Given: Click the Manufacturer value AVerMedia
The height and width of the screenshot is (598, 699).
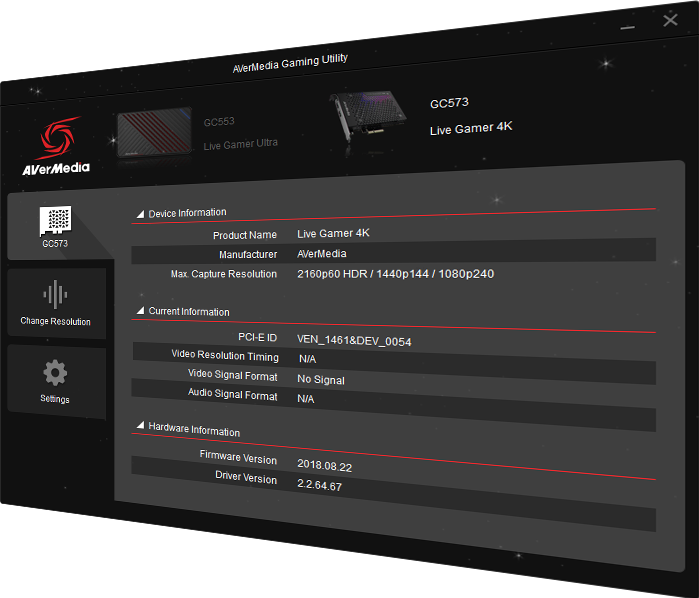Looking at the screenshot, I should (x=322, y=254).
